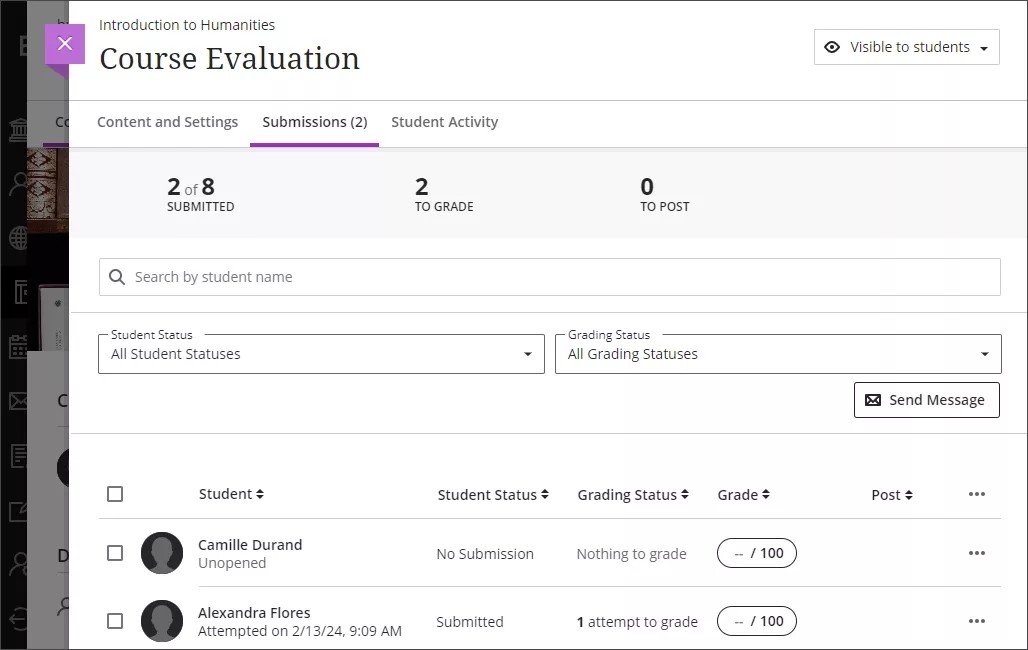Open Alexandra Flores's row options menu
This screenshot has height=650, width=1028.
977,621
